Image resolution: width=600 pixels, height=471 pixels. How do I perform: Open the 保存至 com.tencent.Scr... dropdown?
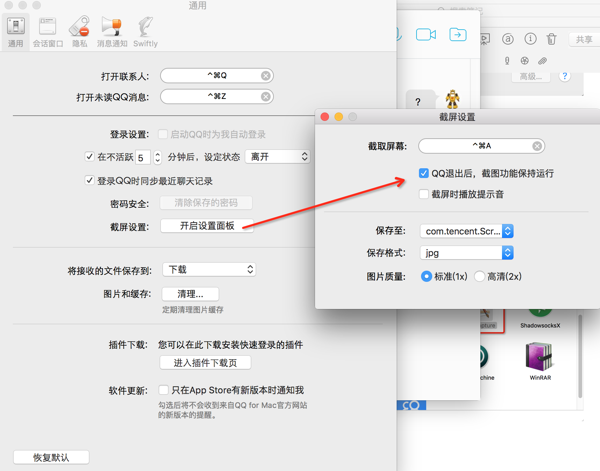tap(466, 231)
